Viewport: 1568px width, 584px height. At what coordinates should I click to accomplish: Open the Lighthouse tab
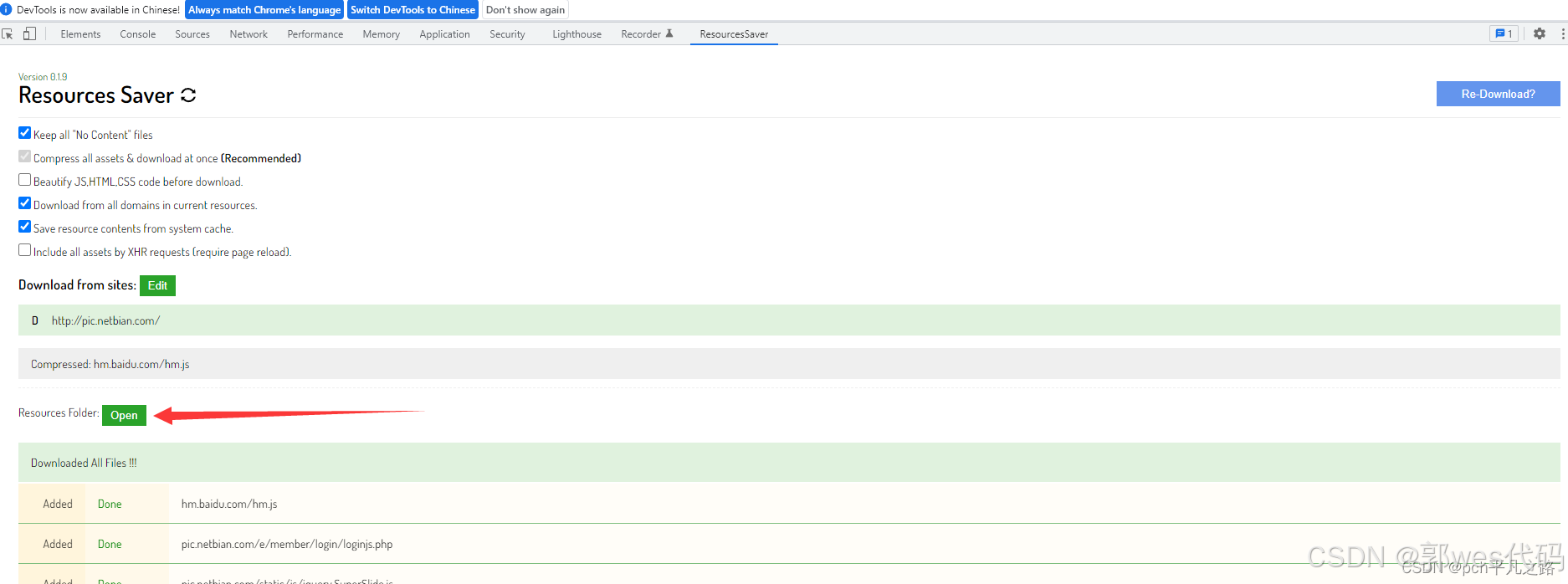tap(577, 34)
